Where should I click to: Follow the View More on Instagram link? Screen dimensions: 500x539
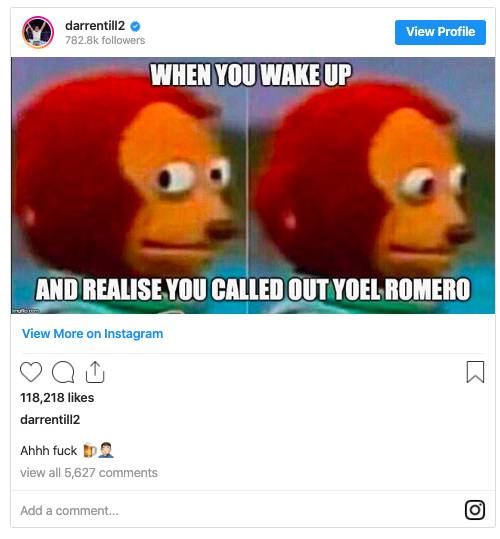pos(92,333)
